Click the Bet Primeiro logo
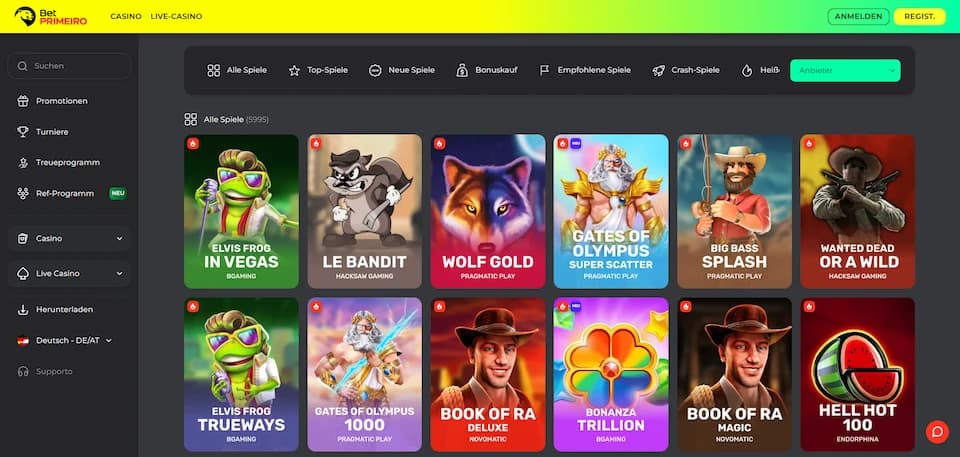 (51, 17)
